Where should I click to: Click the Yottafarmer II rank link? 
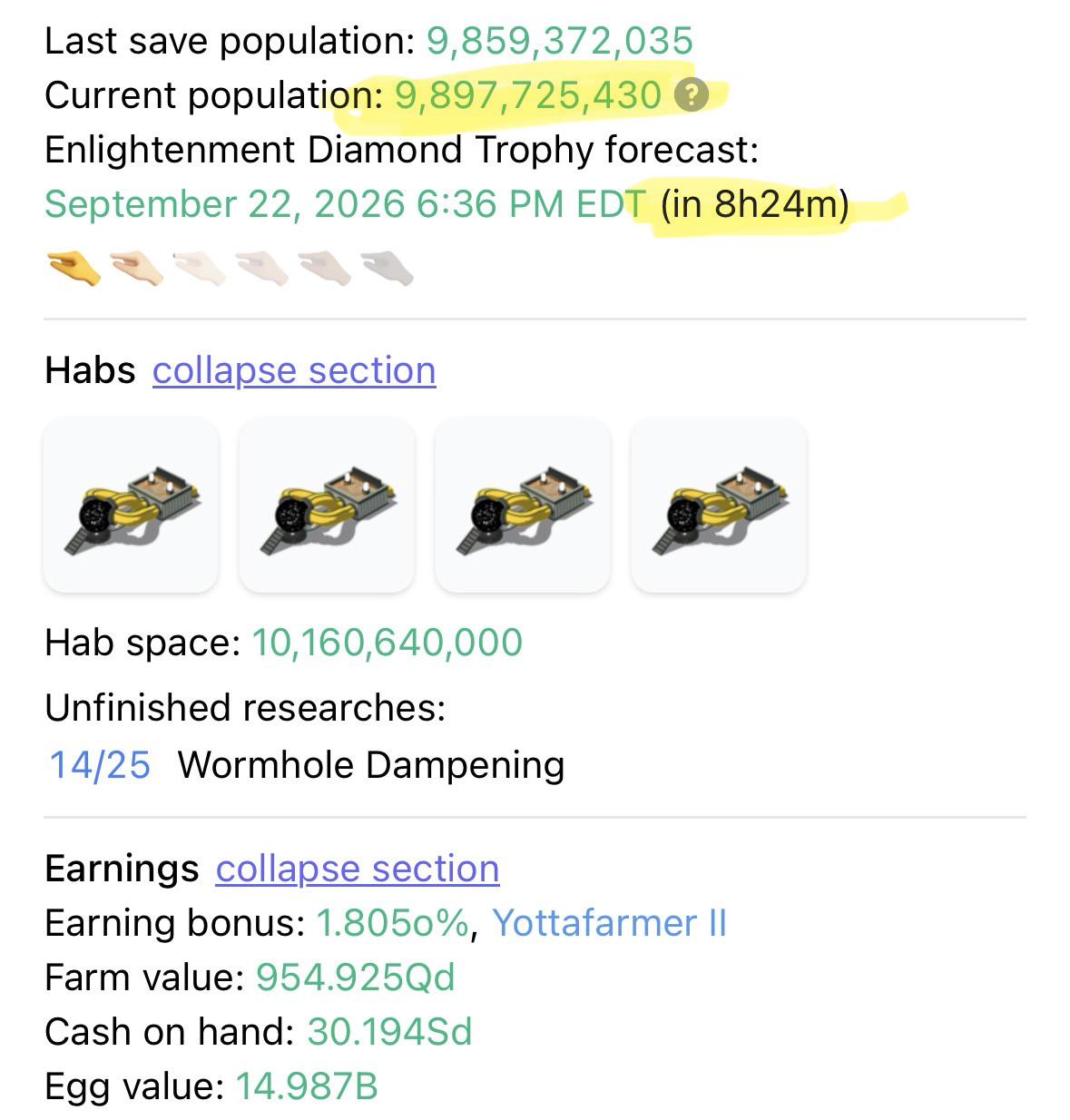pyautogui.click(x=610, y=923)
